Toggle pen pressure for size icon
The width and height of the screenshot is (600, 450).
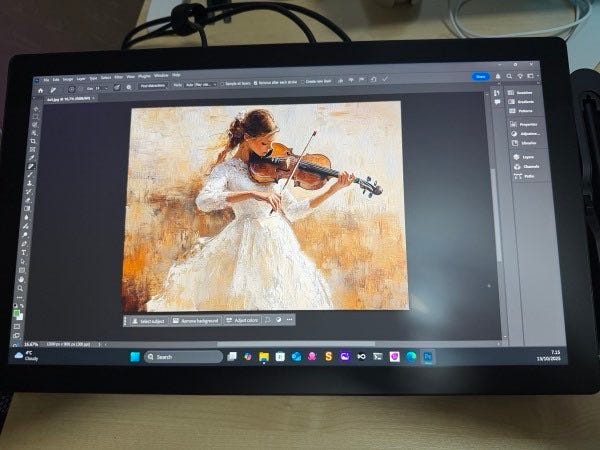coord(116,87)
